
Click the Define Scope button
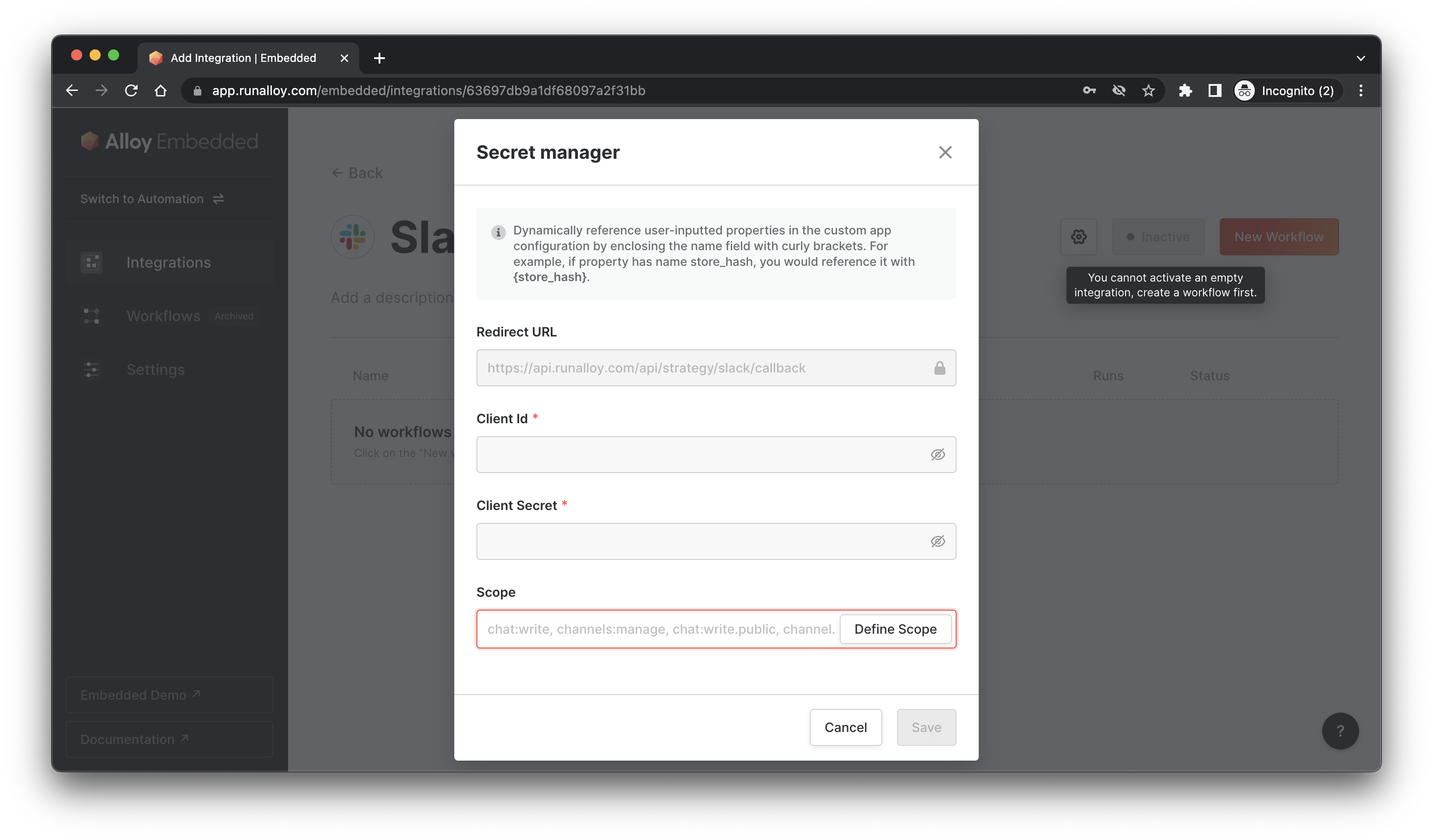(895, 629)
